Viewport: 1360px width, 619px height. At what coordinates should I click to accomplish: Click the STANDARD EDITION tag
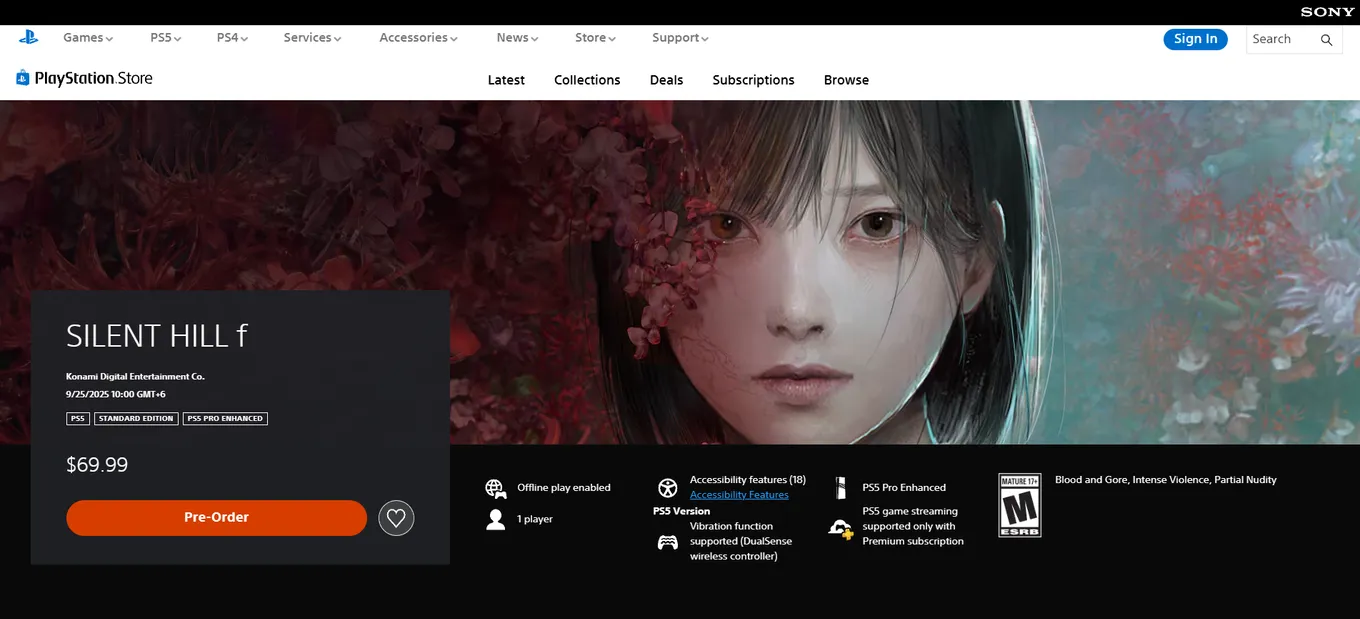coord(136,418)
